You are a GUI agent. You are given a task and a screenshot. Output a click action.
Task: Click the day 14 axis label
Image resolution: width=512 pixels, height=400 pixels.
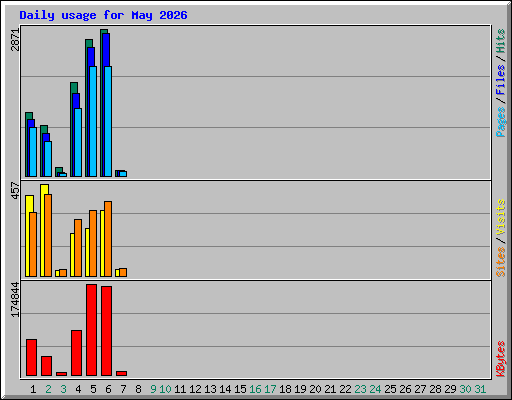click(225, 389)
